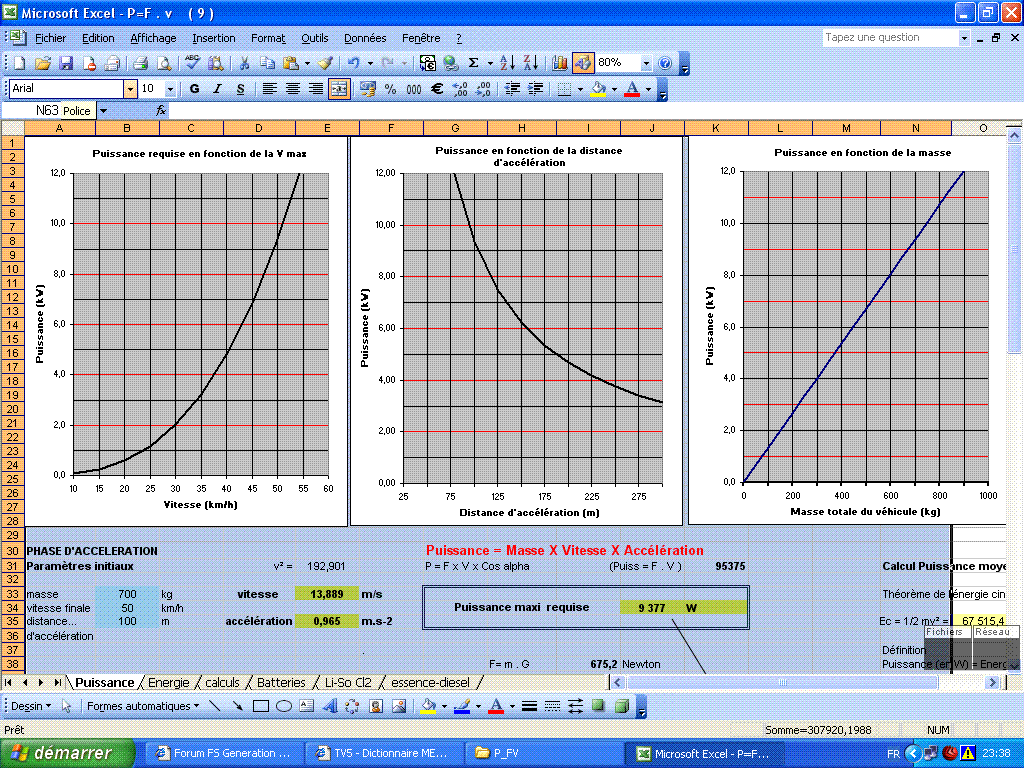Image resolution: width=1024 pixels, height=768 pixels.
Task: Open Formes automatiques menu
Action: [142, 706]
